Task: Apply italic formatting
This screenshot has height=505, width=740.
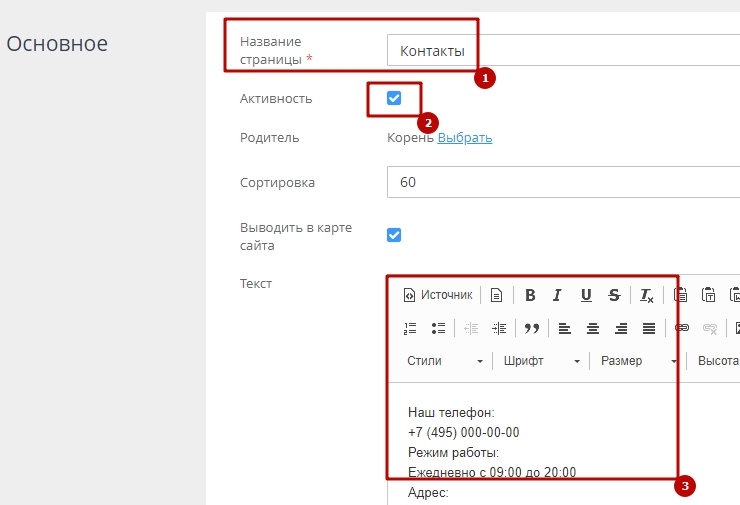Action: (557, 295)
